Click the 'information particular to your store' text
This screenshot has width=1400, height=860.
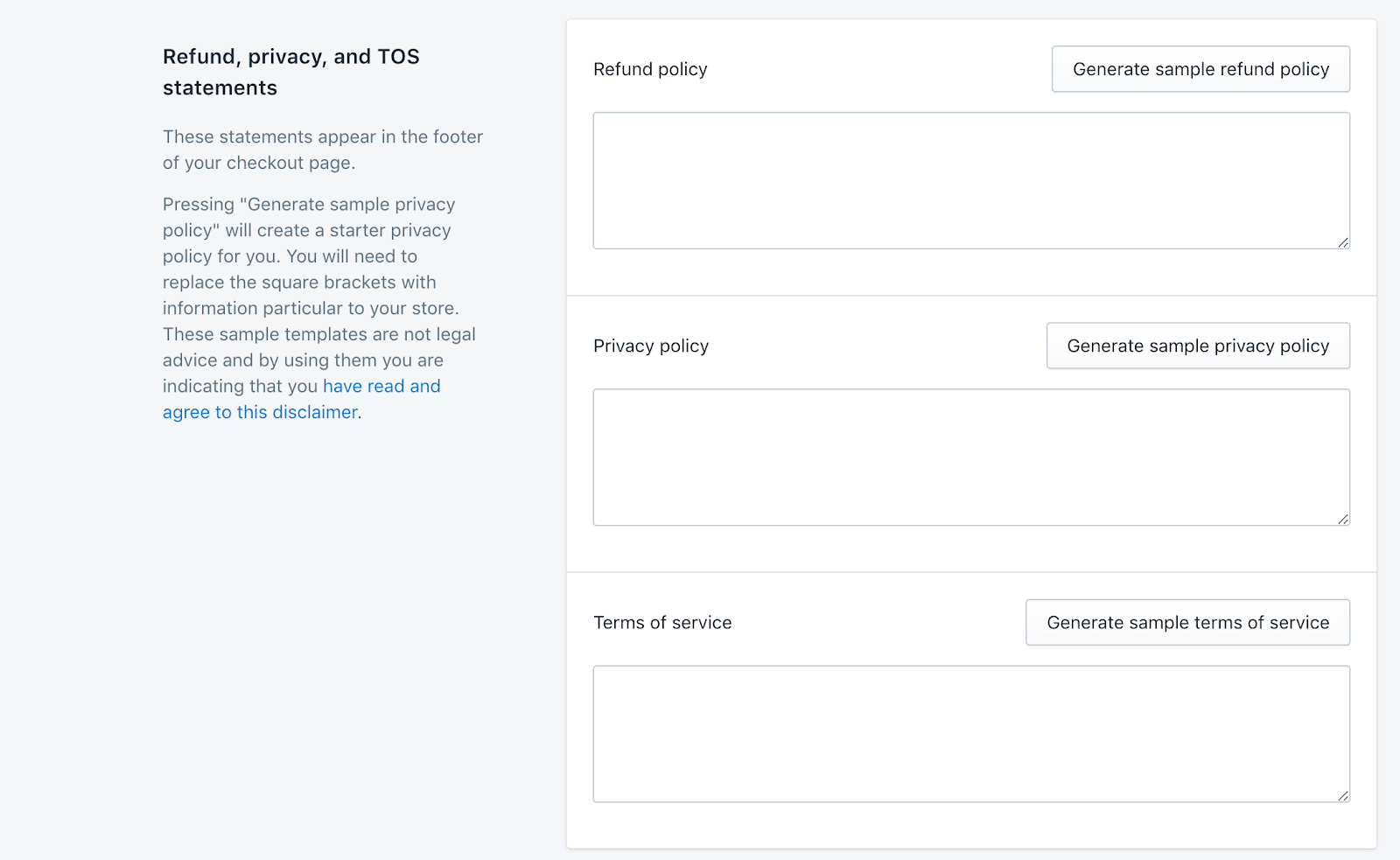click(x=310, y=308)
